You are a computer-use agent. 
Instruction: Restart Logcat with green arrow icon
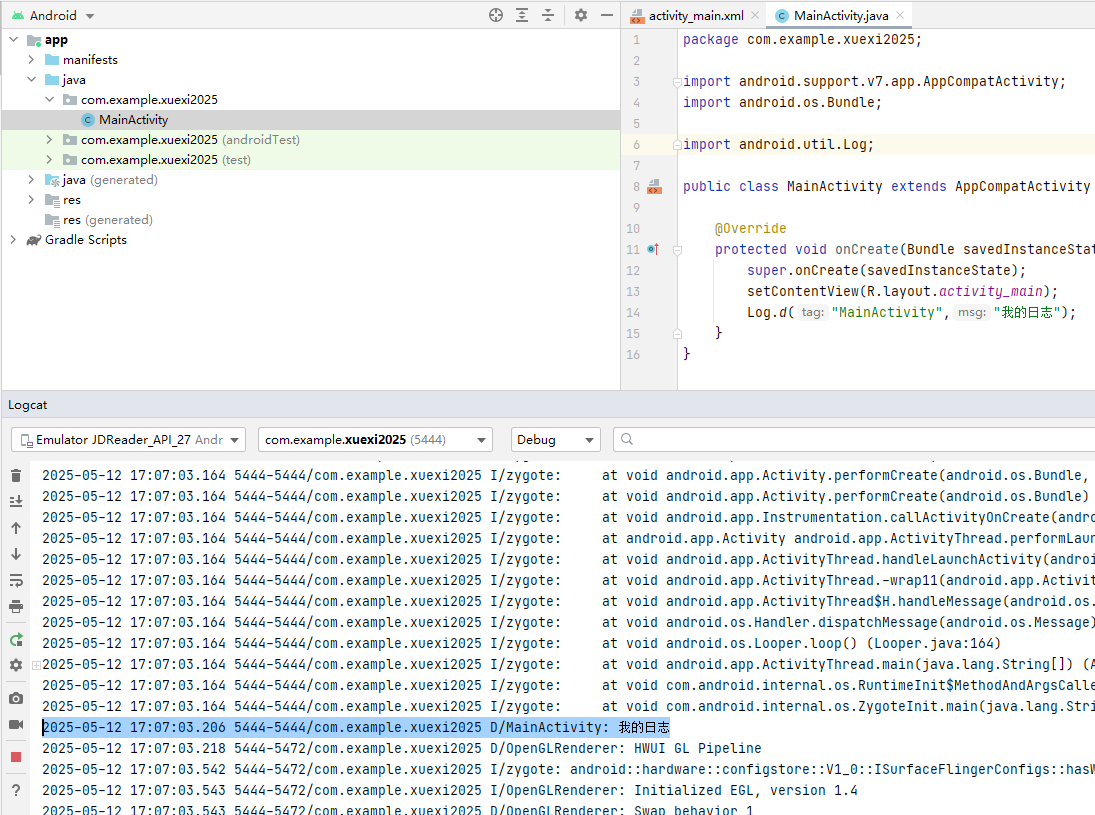click(16, 640)
